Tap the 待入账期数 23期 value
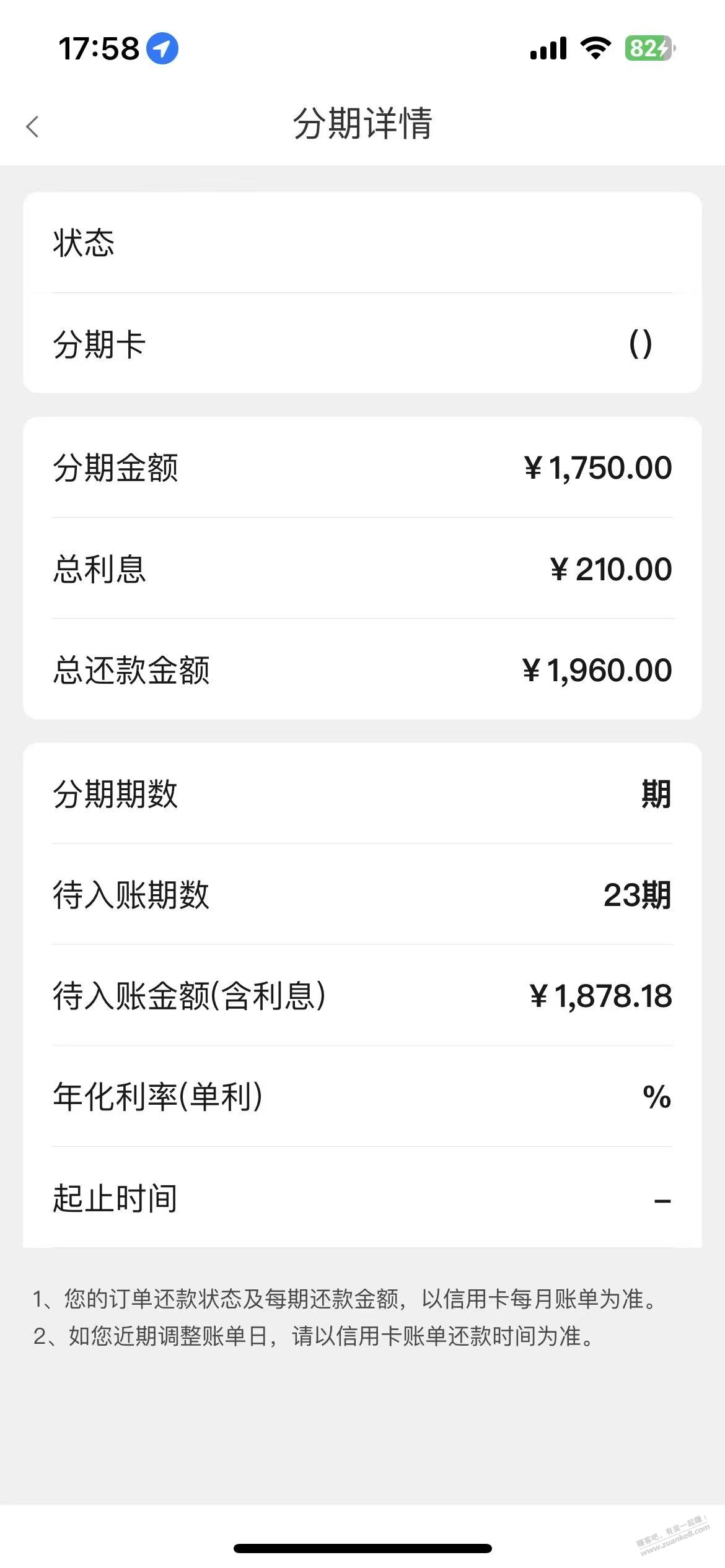This screenshot has height=1568, width=725. (x=637, y=895)
